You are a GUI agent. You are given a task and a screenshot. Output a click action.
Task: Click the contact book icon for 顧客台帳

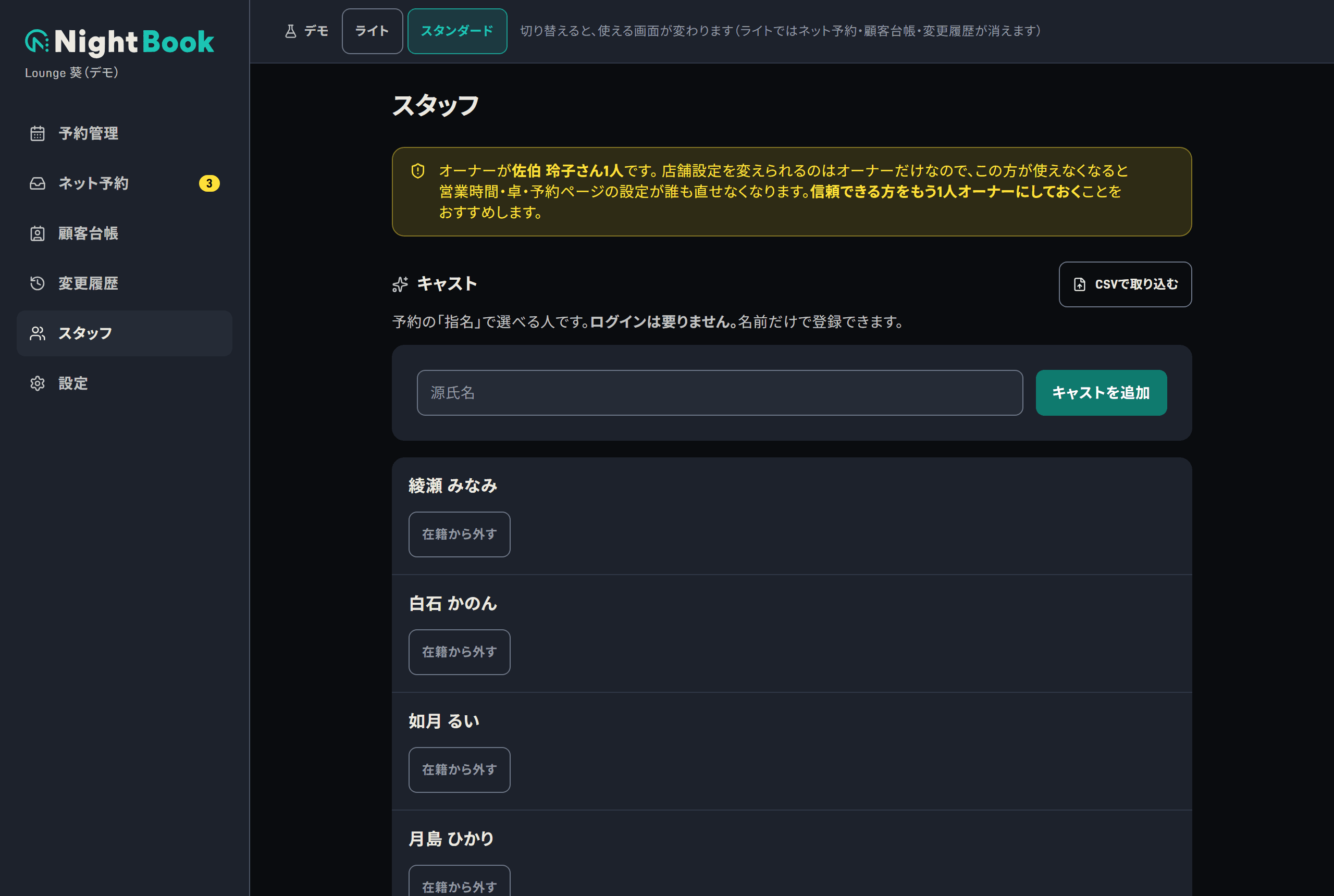[37, 233]
